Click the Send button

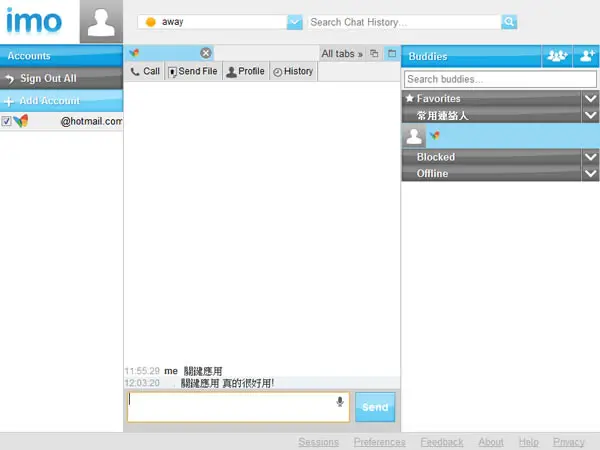375,407
